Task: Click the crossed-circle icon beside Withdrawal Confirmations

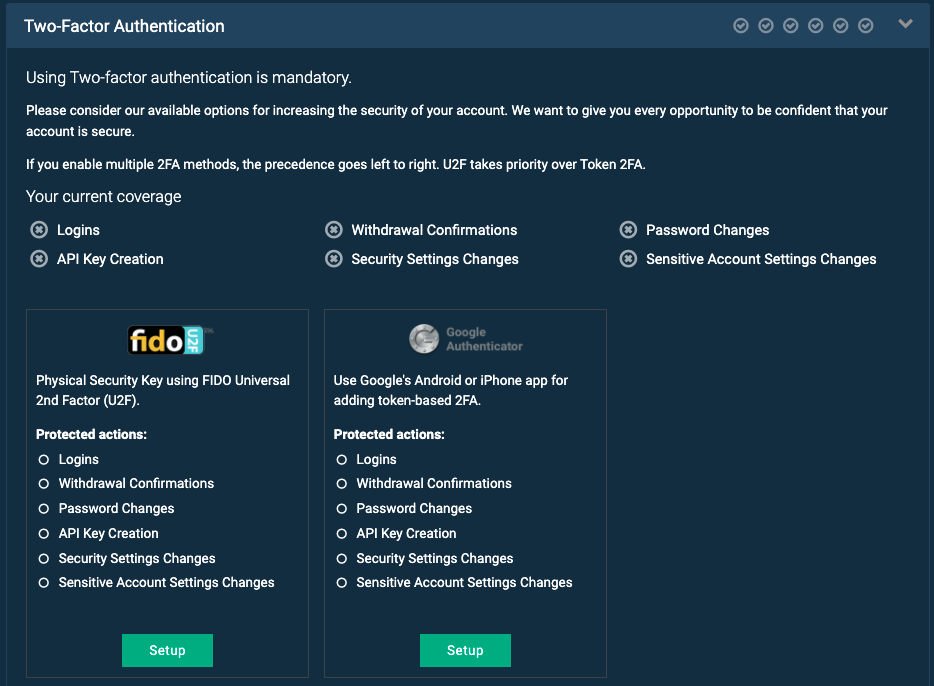Action: click(334, 230)
